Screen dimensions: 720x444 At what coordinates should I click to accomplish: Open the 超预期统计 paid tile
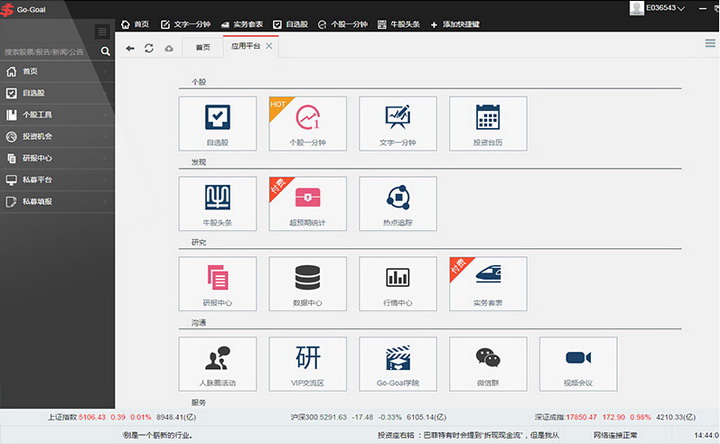[308, 204]
